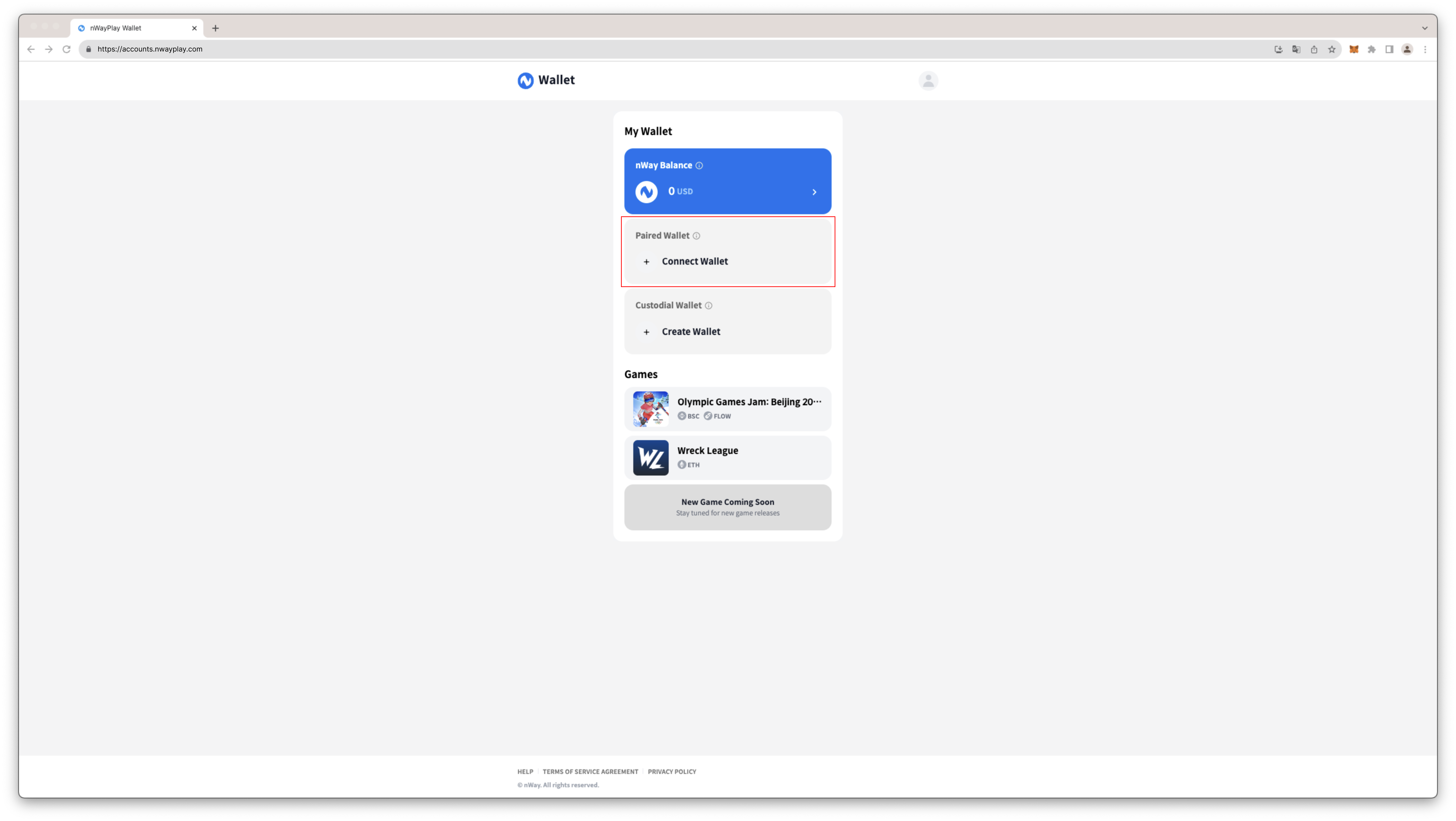Open Privacy Policy footer link
The height and width of the screenshot is (821, 1456).
pos(671,771)
